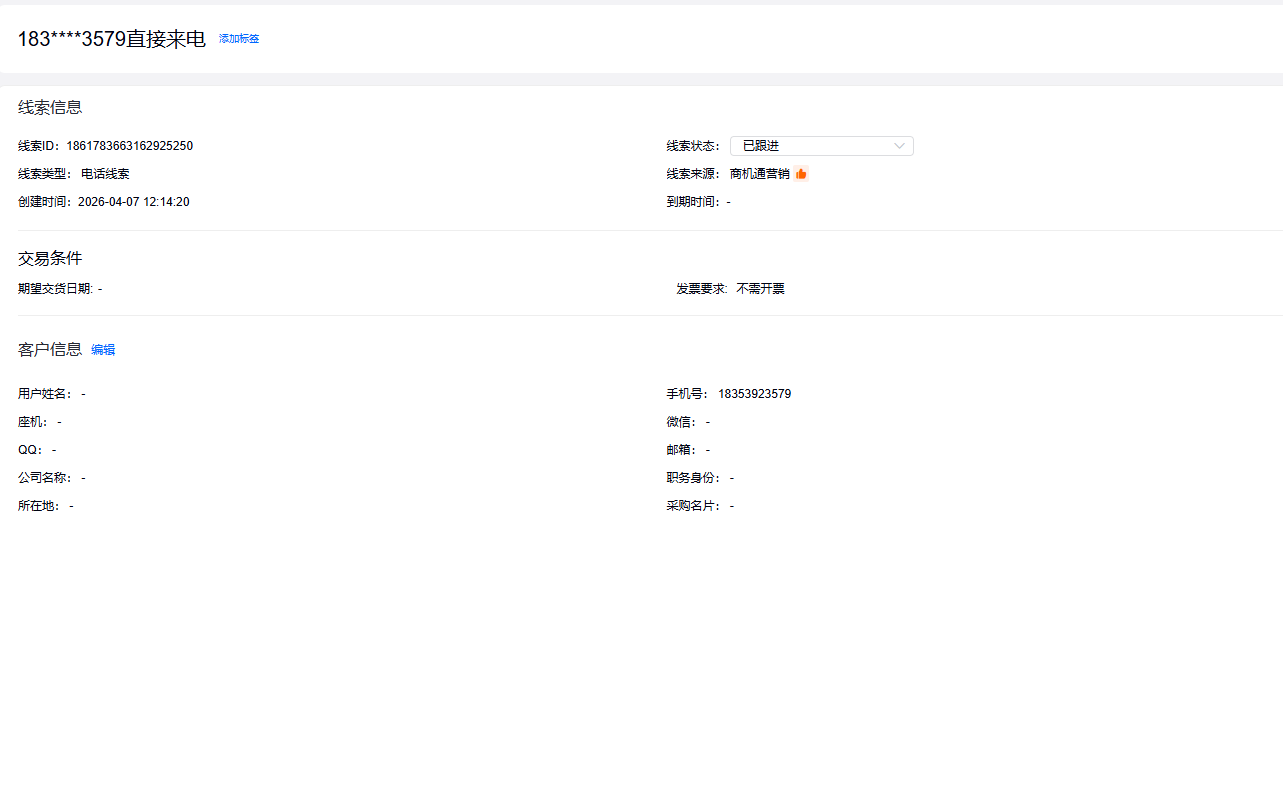This screenshot has height=805, width=1283.
Task: Click the orange thumbs-up icon beside 商机通营销
Action: click(x=801, y=174)
